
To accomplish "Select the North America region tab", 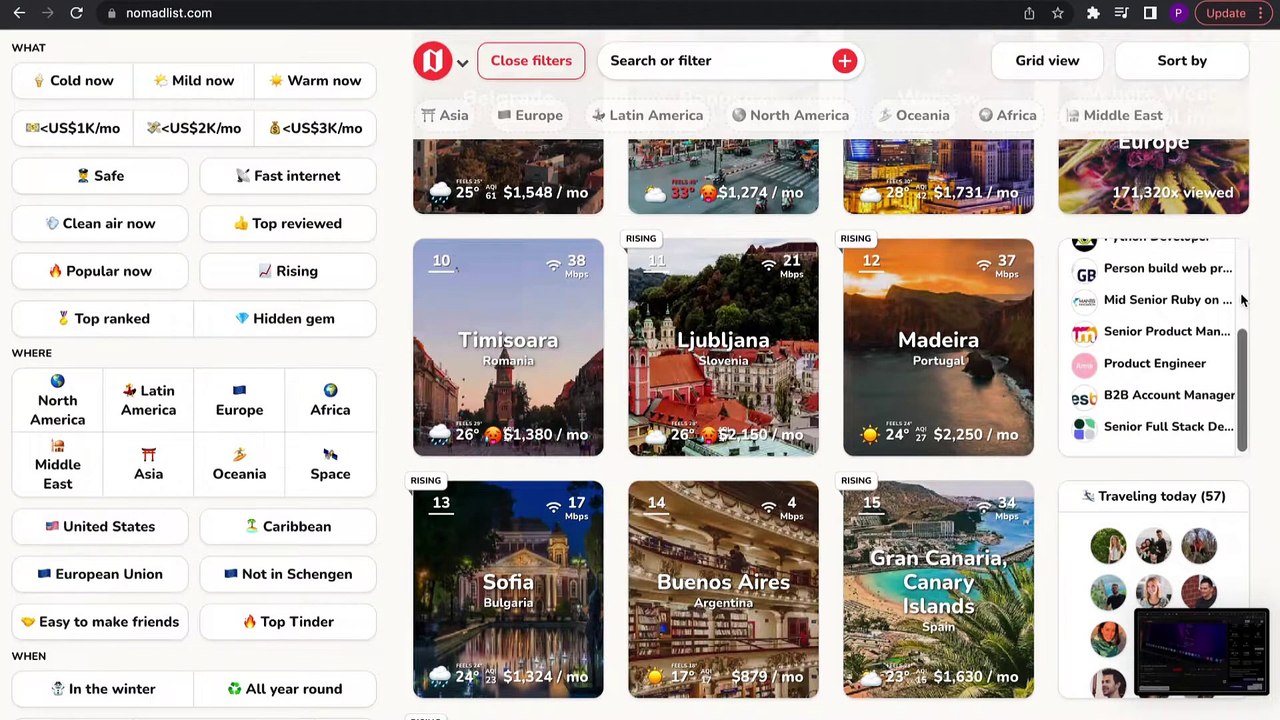I will [790, 115].
